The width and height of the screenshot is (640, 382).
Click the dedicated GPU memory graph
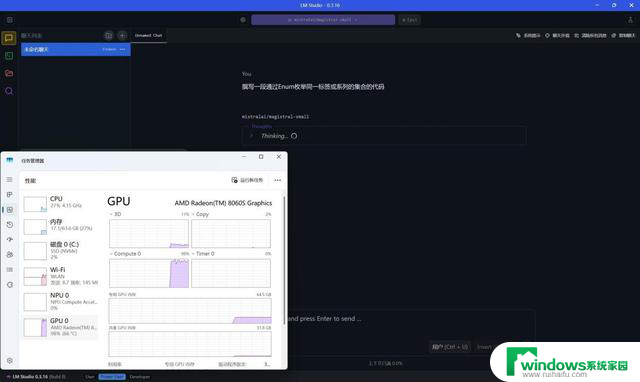(x=190, y=311)
